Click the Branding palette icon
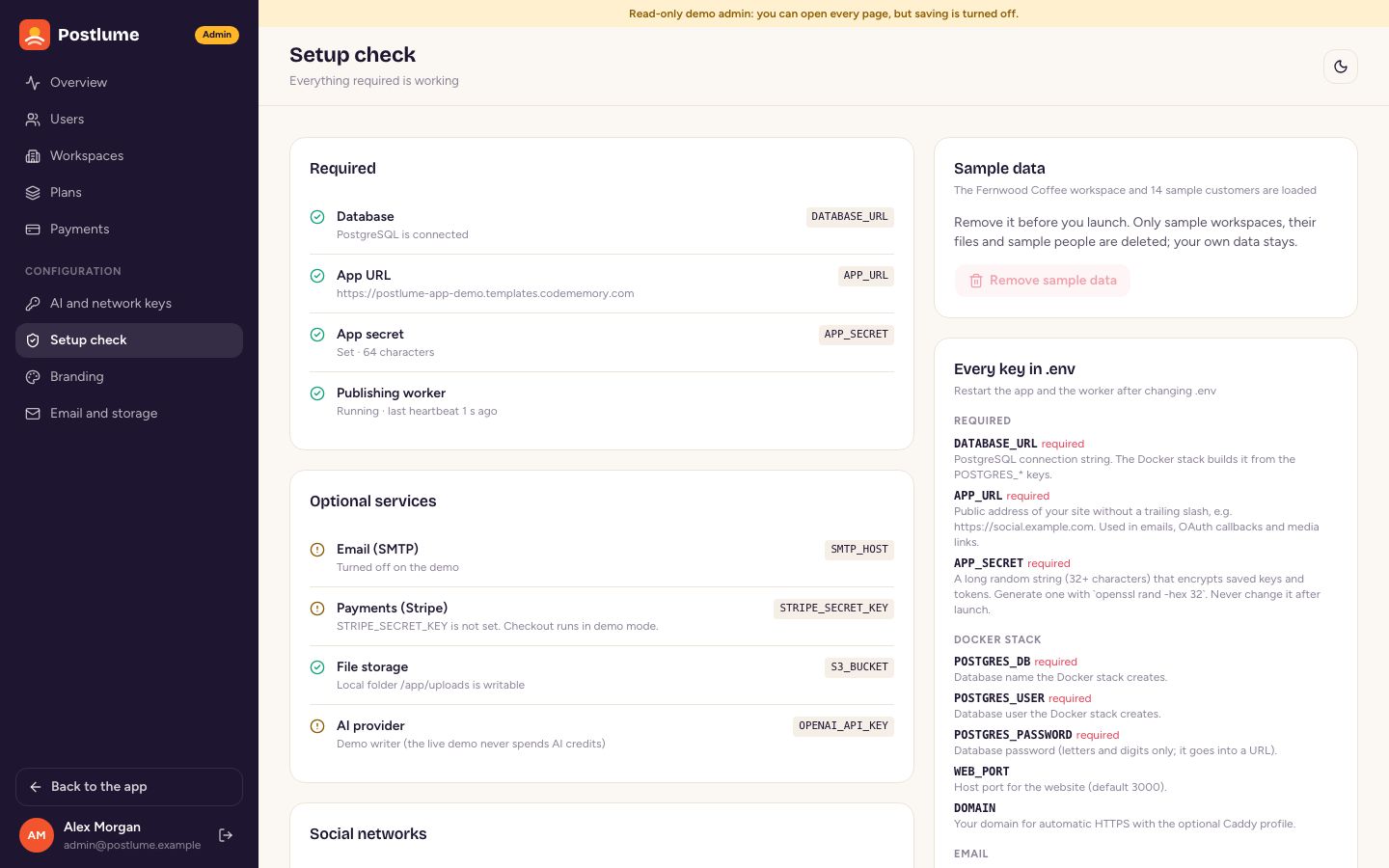Viewport: 1389px width, 868px height. [x=33, y=377]
